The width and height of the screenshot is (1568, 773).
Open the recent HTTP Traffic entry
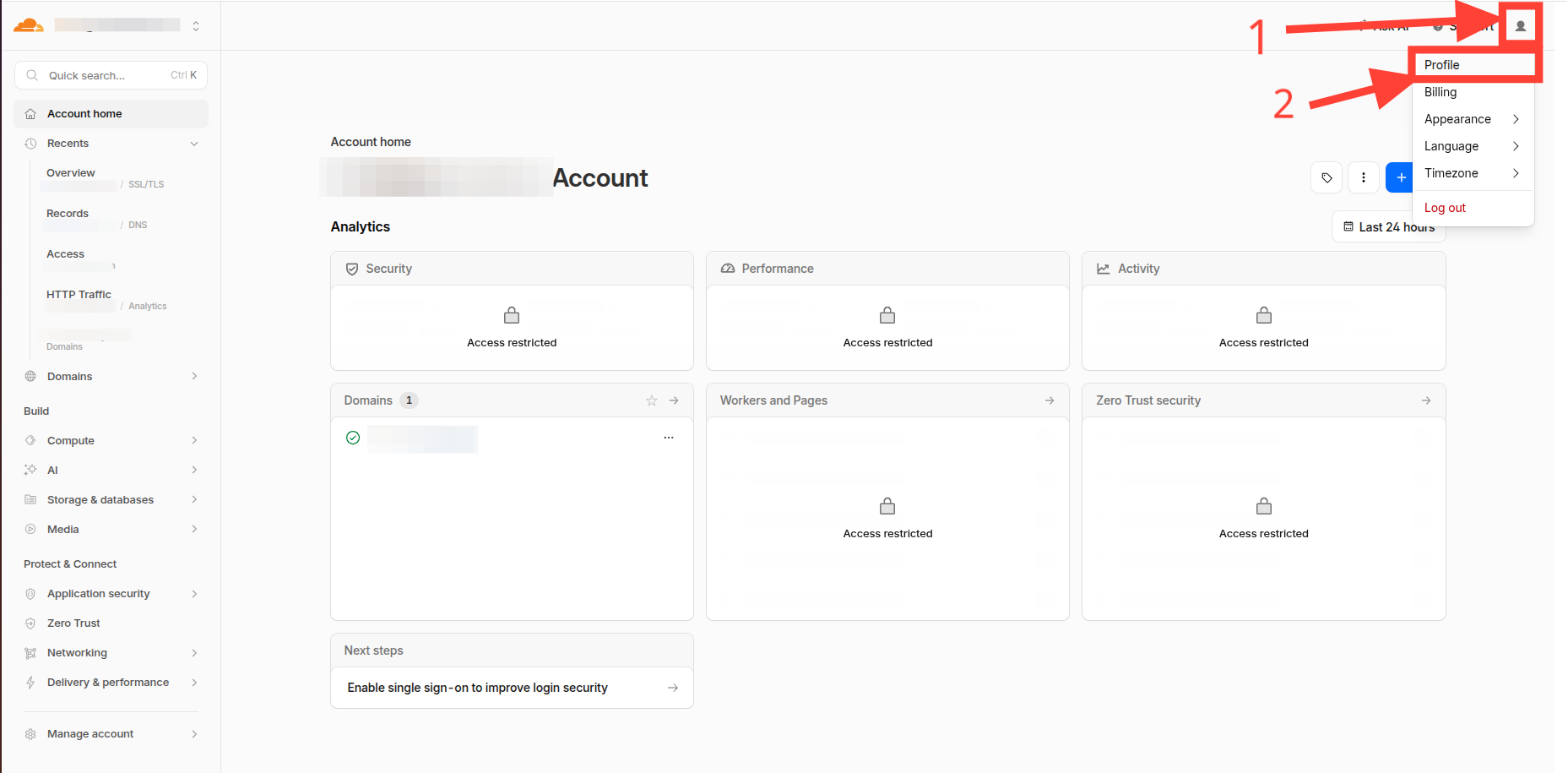point(106,300)
